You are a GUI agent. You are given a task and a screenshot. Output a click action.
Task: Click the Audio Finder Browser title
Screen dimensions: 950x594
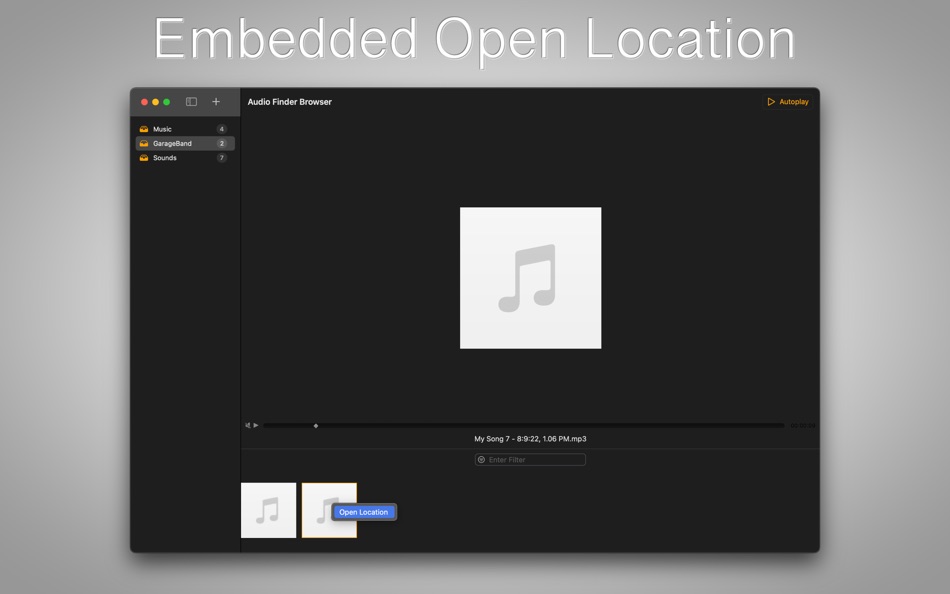[x=290, y=101]
